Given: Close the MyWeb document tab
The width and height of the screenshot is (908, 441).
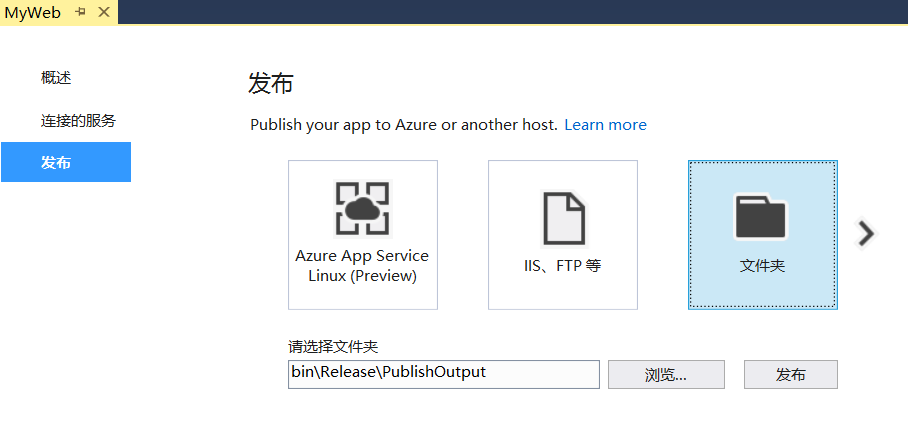Looking at the screenshot, I should (104, 12).
